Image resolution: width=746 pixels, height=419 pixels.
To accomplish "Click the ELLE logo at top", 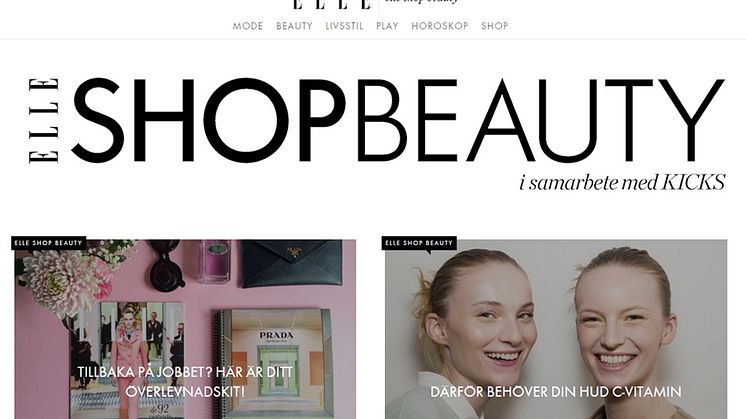I will pos(332,4).
